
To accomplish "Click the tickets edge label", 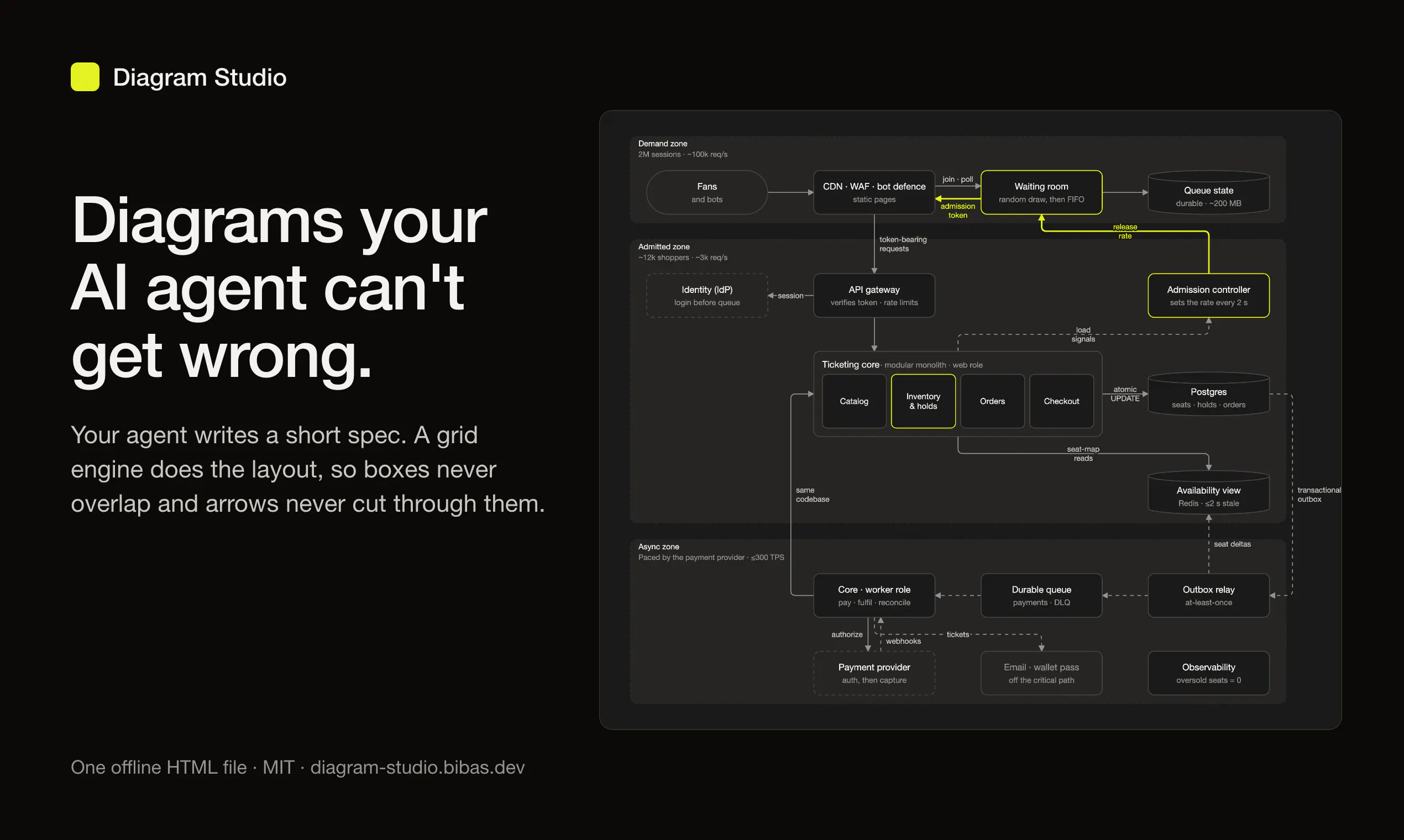I will pyautogui.click(x=957, y=634).
